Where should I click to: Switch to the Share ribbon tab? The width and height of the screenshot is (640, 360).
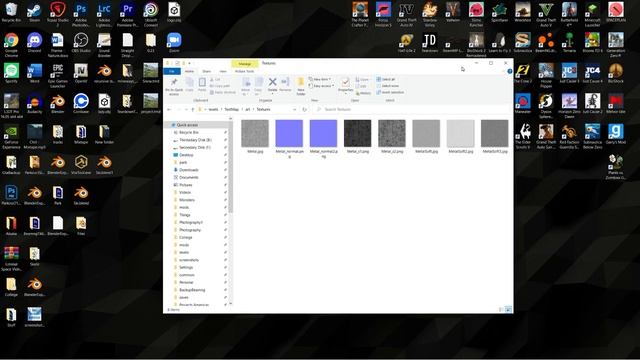pos(207,71)
